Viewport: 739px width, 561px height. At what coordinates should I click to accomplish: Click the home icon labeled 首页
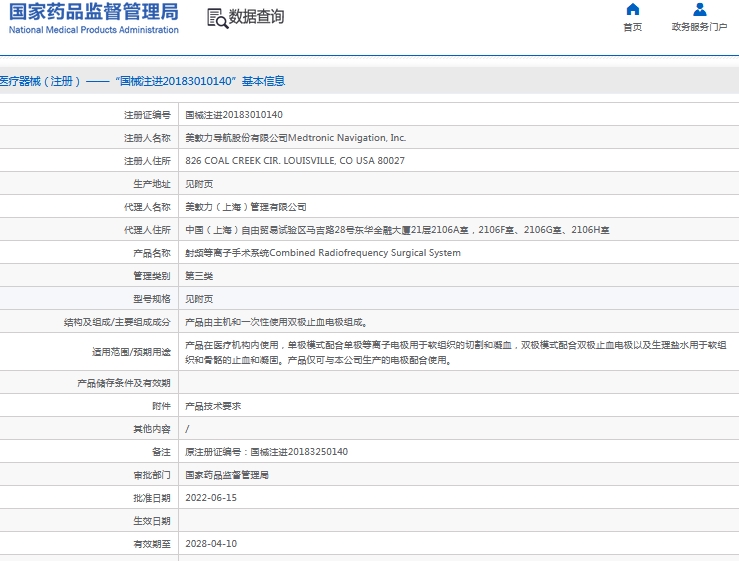632,9
